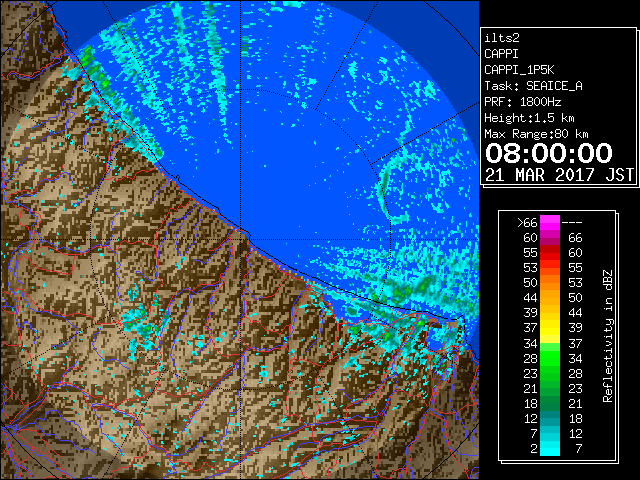Click the 'PRF: 1800Hz' text
The height and width of the screenshot is (480, 640).
point(522,102)
